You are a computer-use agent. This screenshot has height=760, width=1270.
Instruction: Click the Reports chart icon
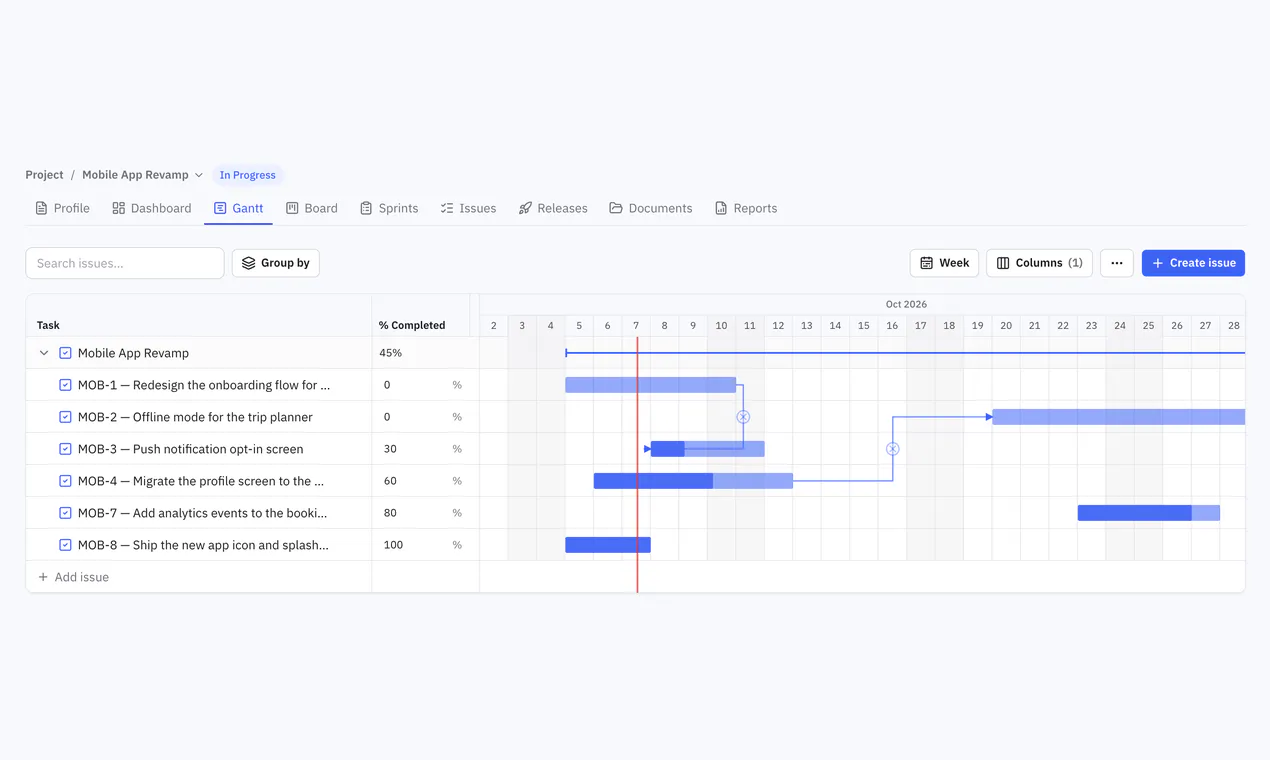click(x=721, y=208)
